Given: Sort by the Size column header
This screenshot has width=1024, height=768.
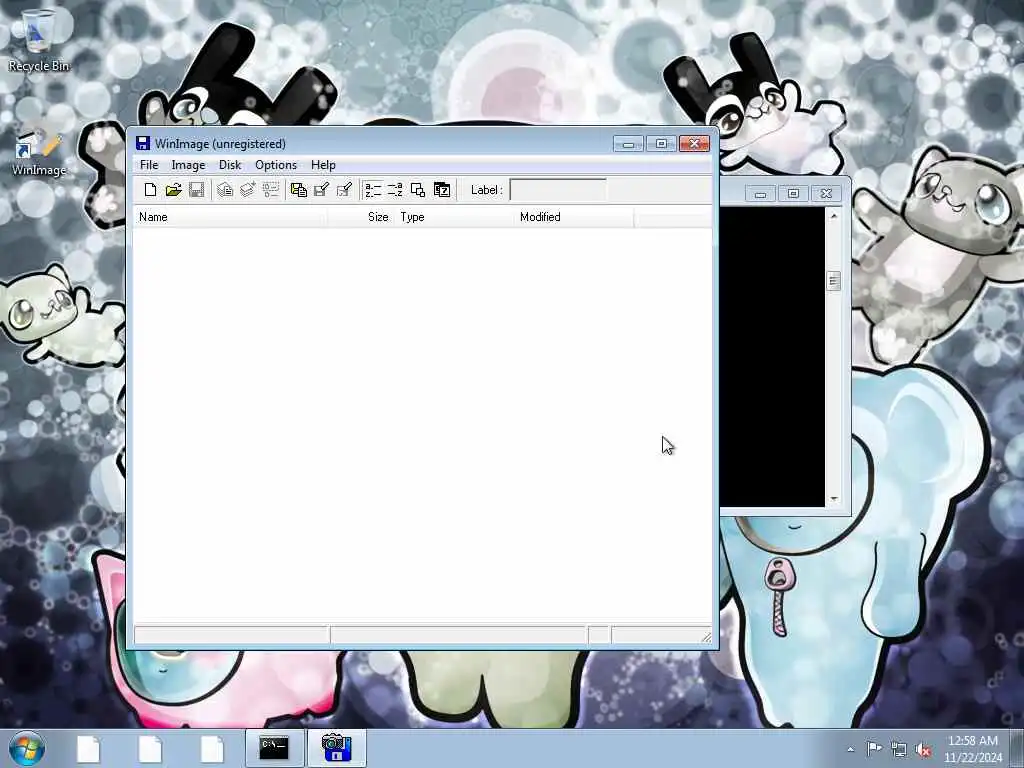Looking at the screenshot, I should click(359, 217).
